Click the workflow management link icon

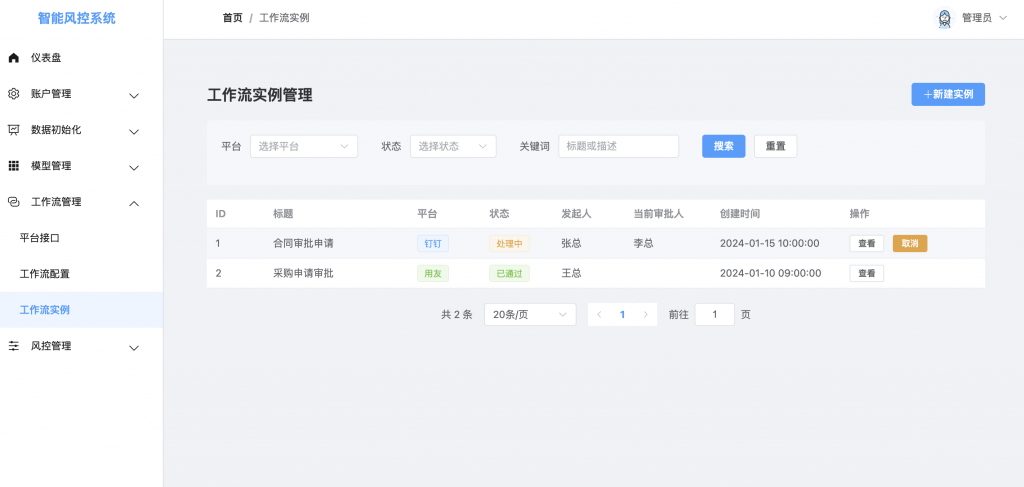tap(13, 202)
